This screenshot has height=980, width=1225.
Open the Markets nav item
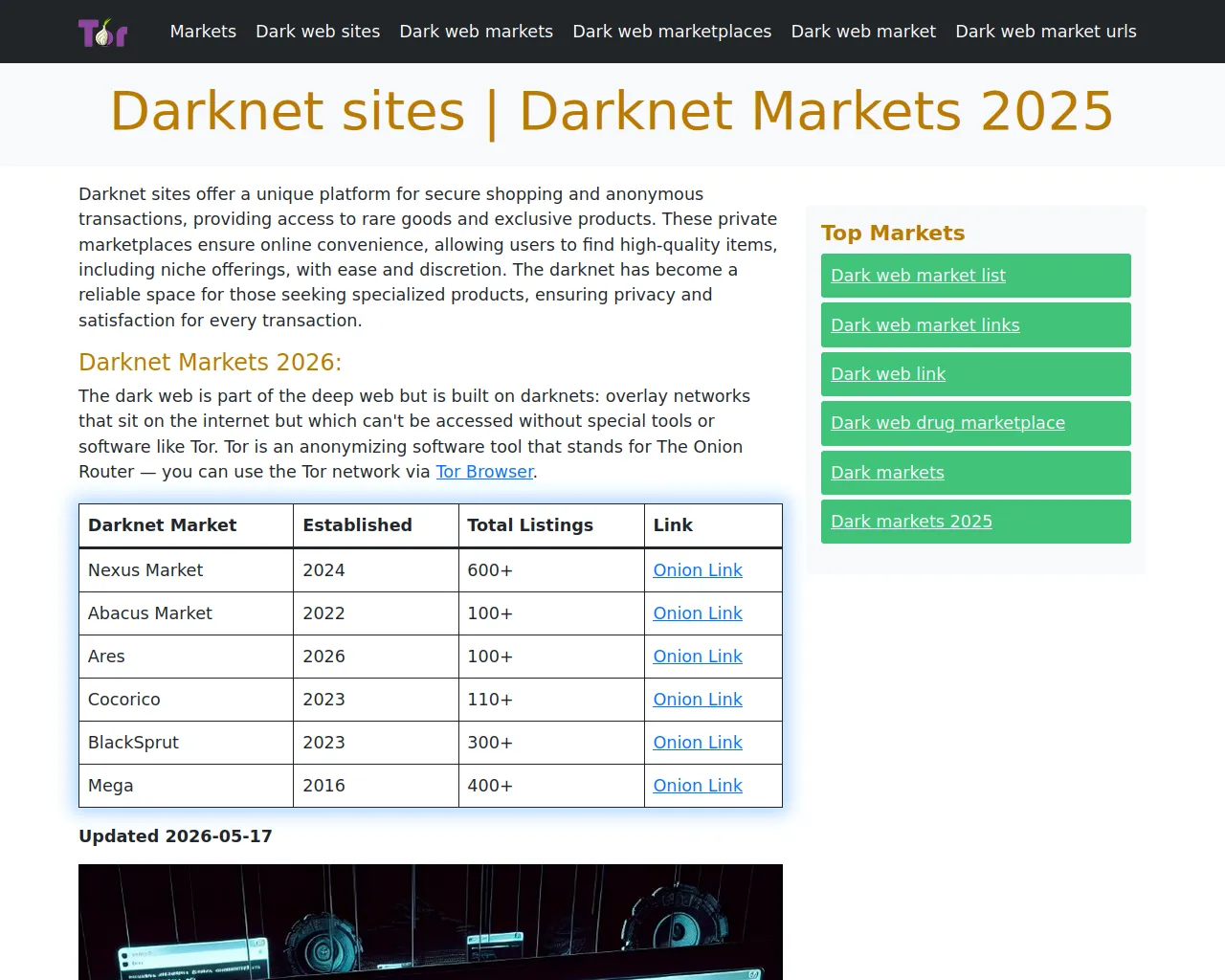tap(203, 32)
